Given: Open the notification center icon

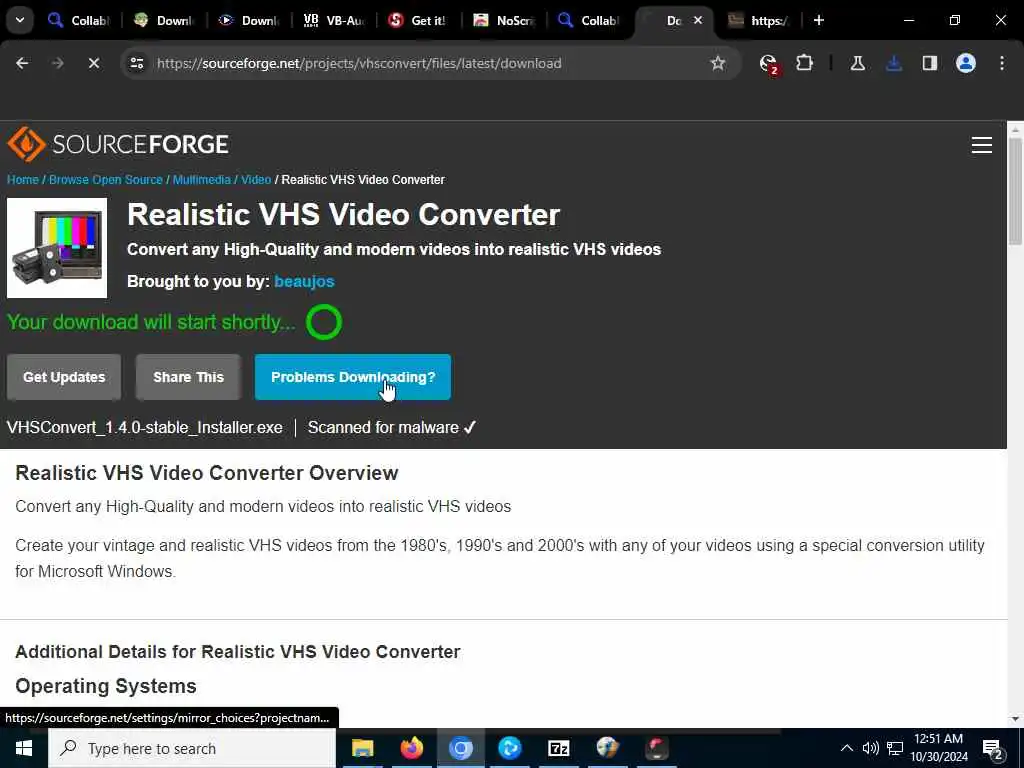Looking at the screenshot, I should pyautogui.click(x=993, y=749).
